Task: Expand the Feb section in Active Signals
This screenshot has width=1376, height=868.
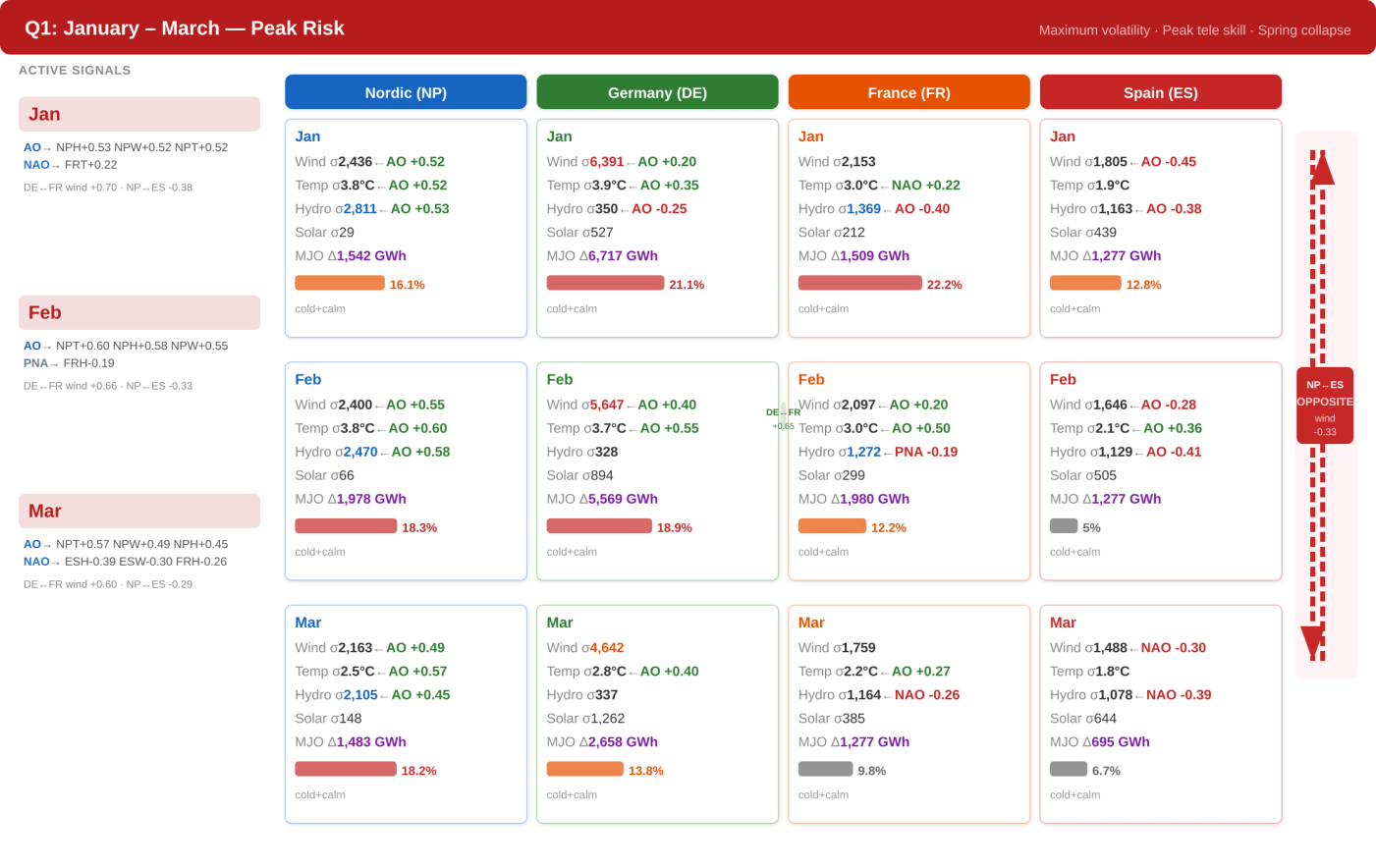Action: pyautogui.click(x=139, y=312)
